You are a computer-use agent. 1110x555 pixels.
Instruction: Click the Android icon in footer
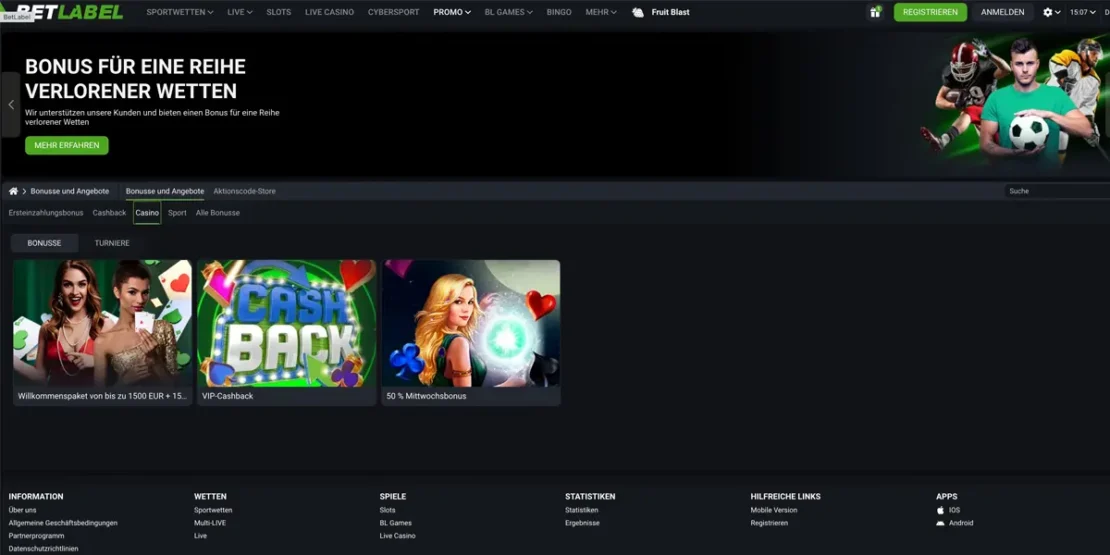(x=940, y=523)
